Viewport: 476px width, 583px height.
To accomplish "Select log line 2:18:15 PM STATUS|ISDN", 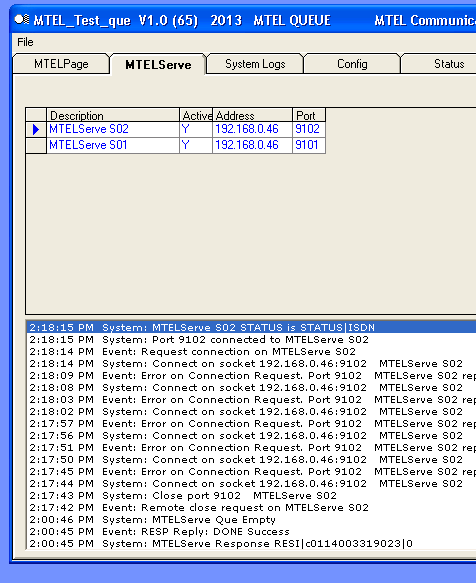I will click(252, 328).
